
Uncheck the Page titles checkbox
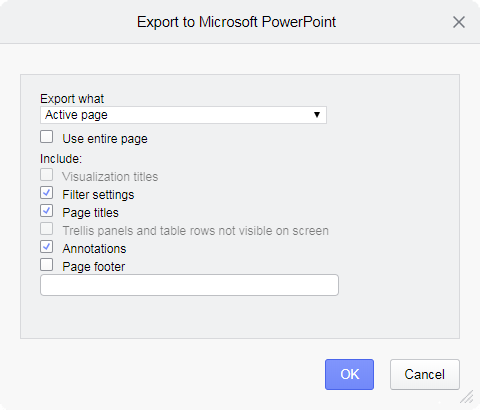(x=47, y=211)
